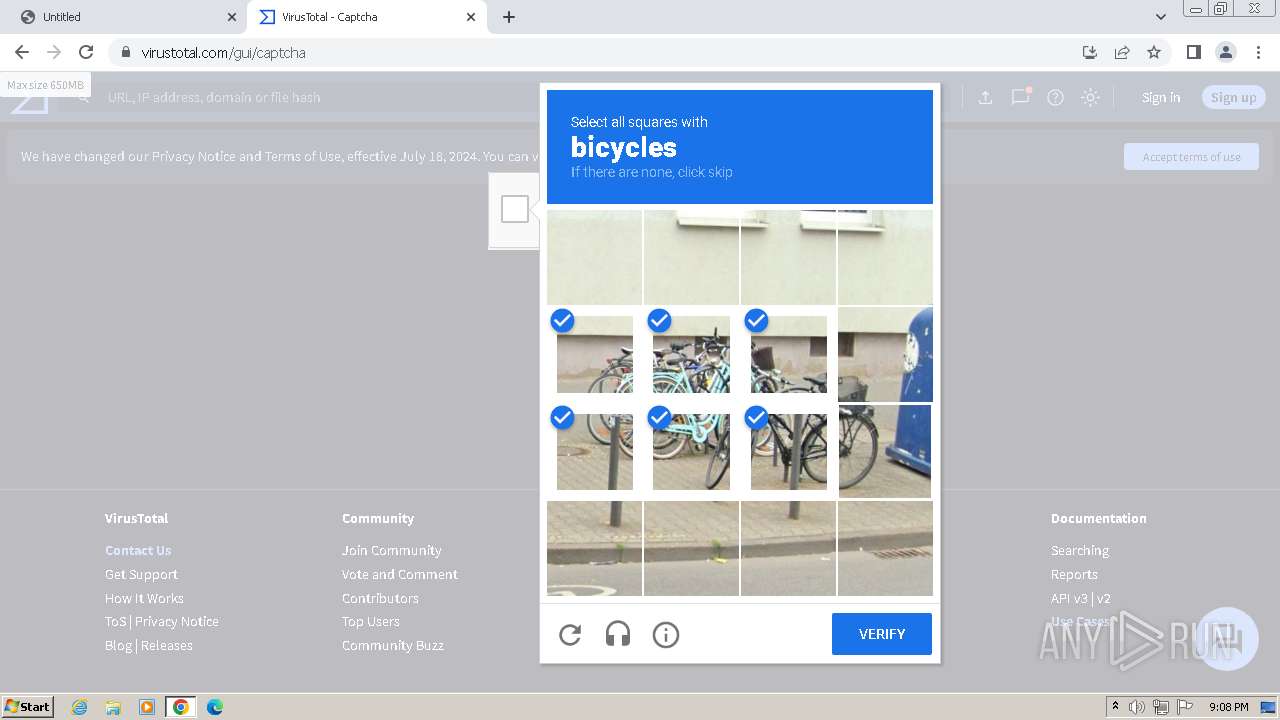The width and height of the screenshot is (1280, 720).
Task: Switch to the audio captcha challenge
Action: 618,634
